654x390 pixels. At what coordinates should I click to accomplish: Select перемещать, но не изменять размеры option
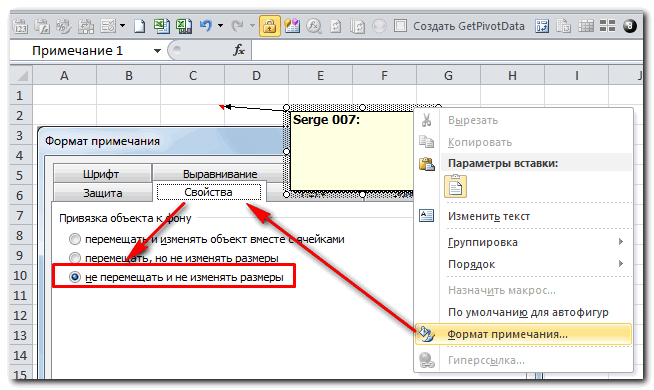pos(174,258)
